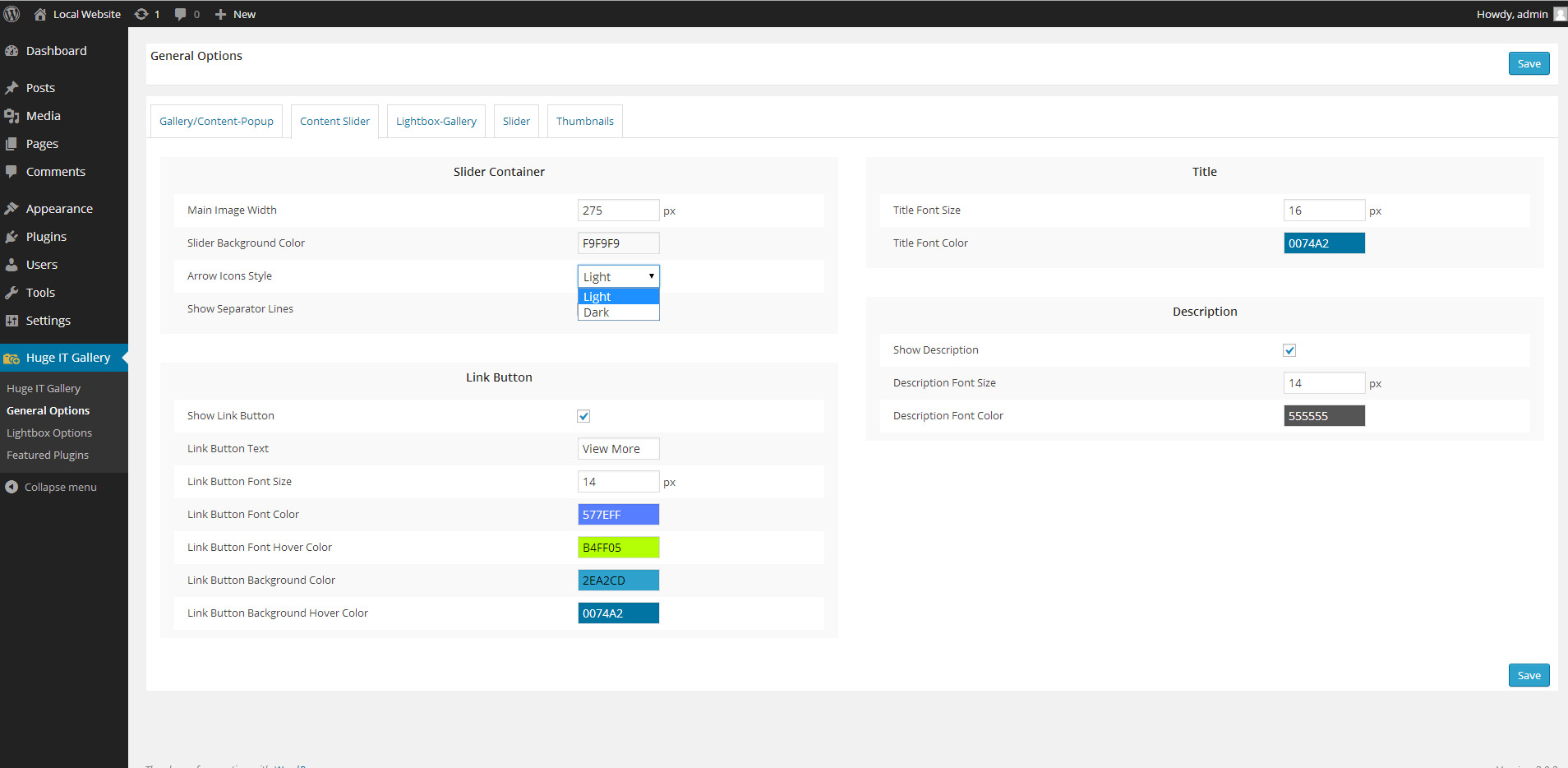Open the Link Button Background Color swatch 2EA2CD

tap(618, 581)
